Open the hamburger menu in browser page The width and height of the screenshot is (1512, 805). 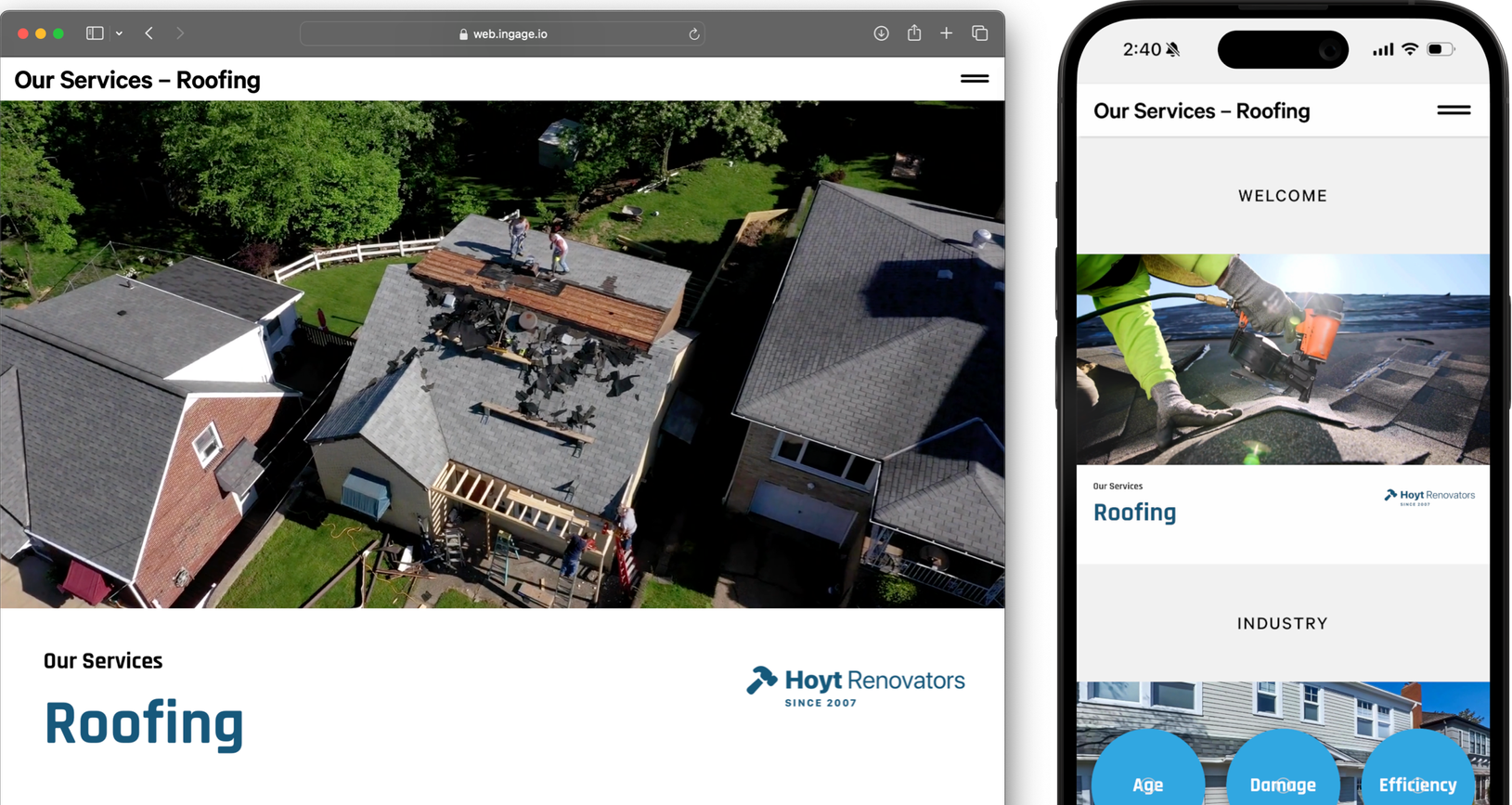click(974, 79)
